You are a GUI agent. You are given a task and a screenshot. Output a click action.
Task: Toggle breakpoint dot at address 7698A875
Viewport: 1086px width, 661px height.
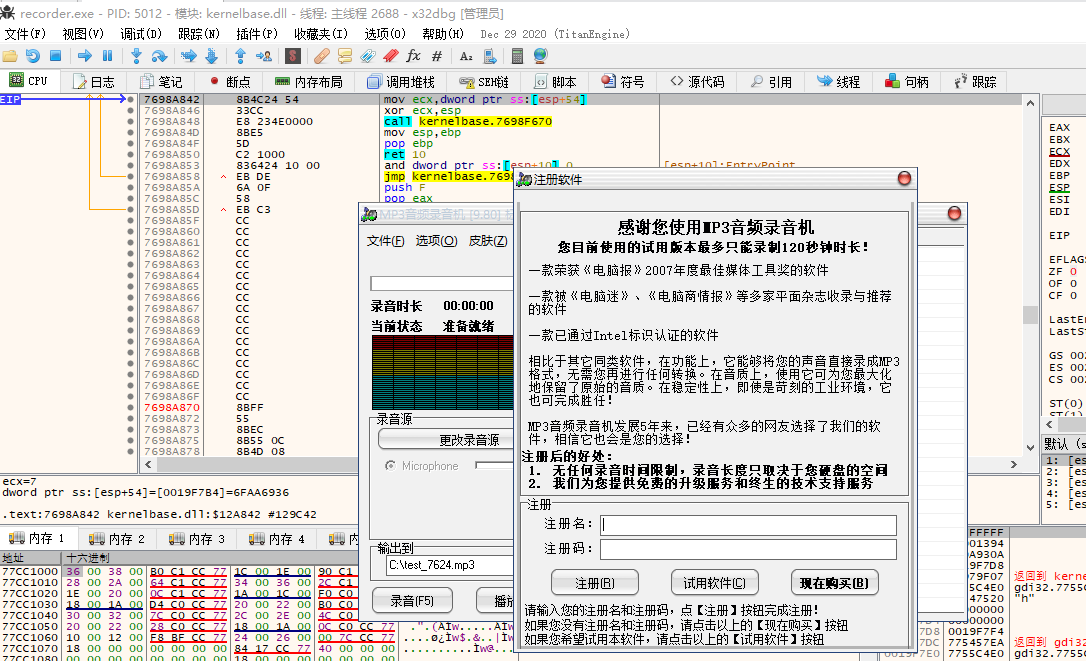130,441
